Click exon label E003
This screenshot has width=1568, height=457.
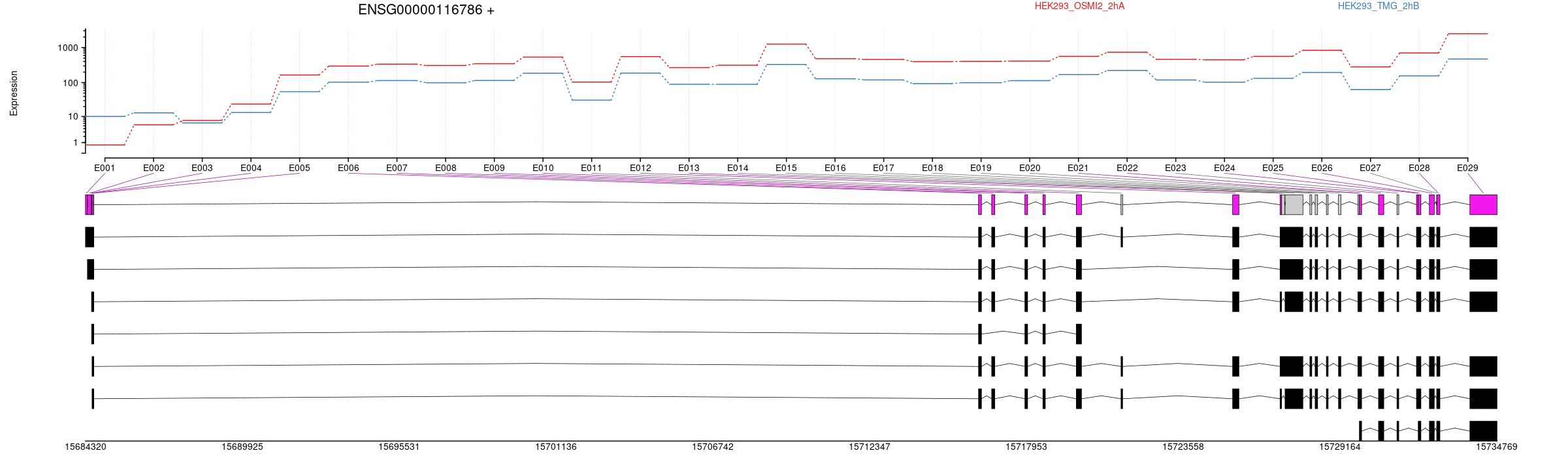pos(202,168)
